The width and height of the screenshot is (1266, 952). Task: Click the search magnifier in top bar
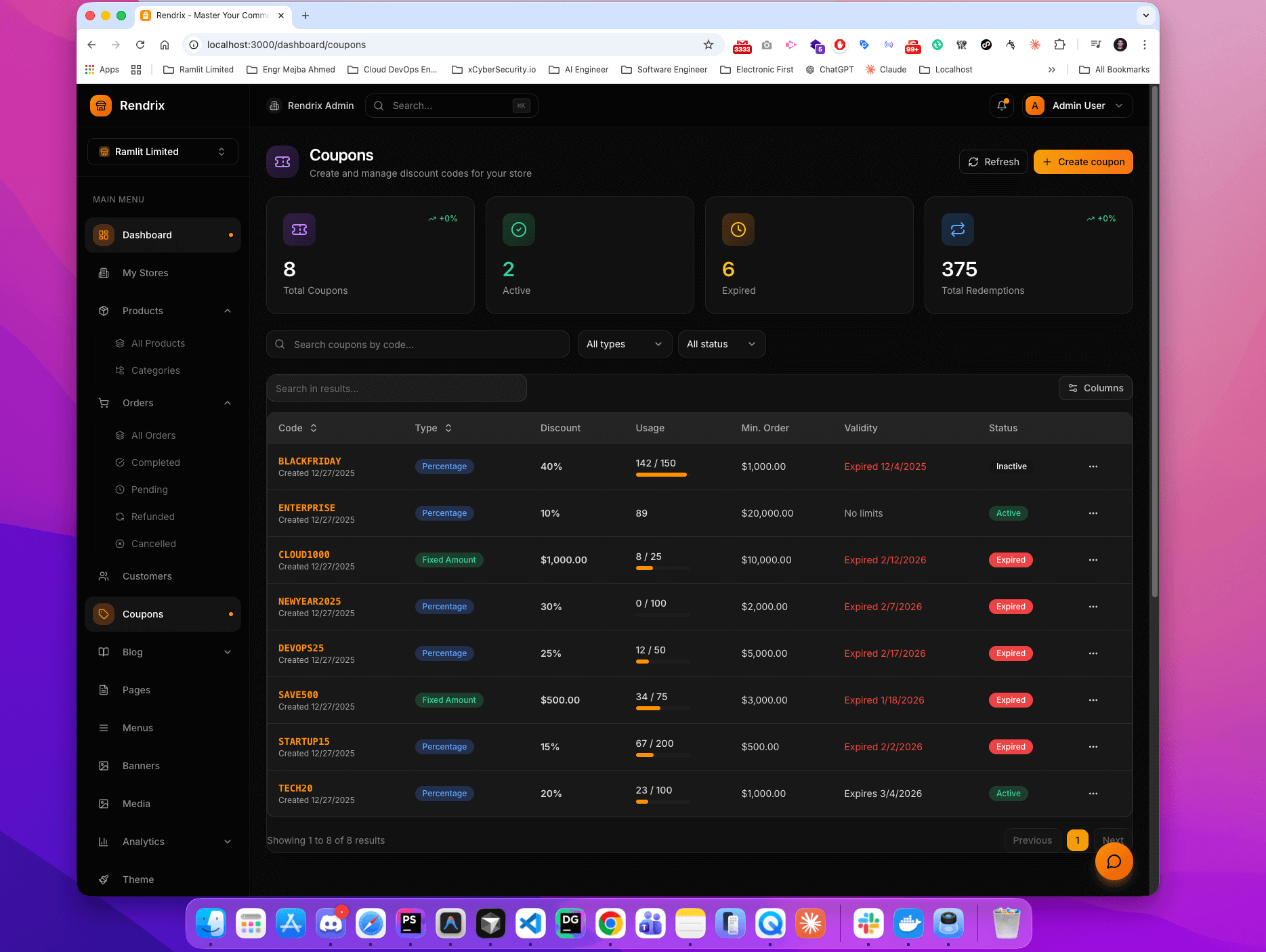[x=378, y=106]
